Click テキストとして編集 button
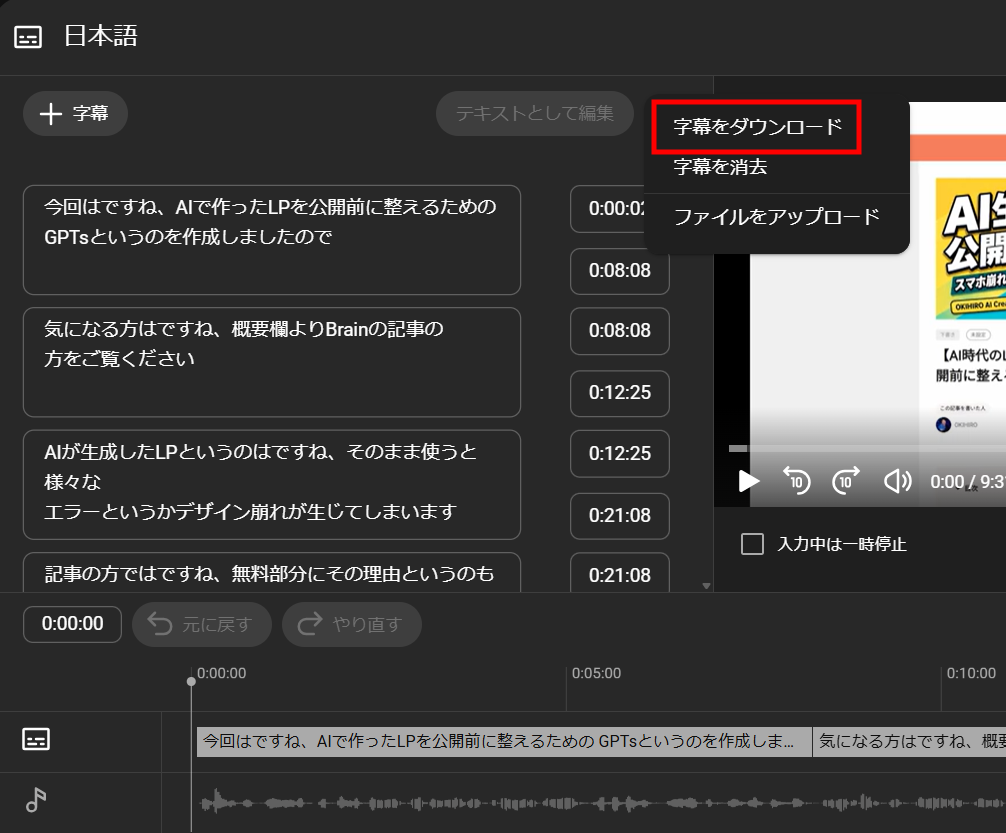This screenshot has height=833, width=1006. tap(534, 114)
